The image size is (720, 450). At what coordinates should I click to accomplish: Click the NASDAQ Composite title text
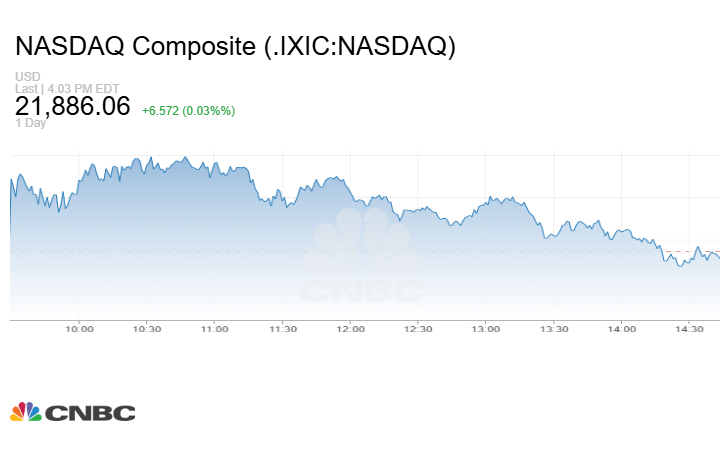coord(236,46)
